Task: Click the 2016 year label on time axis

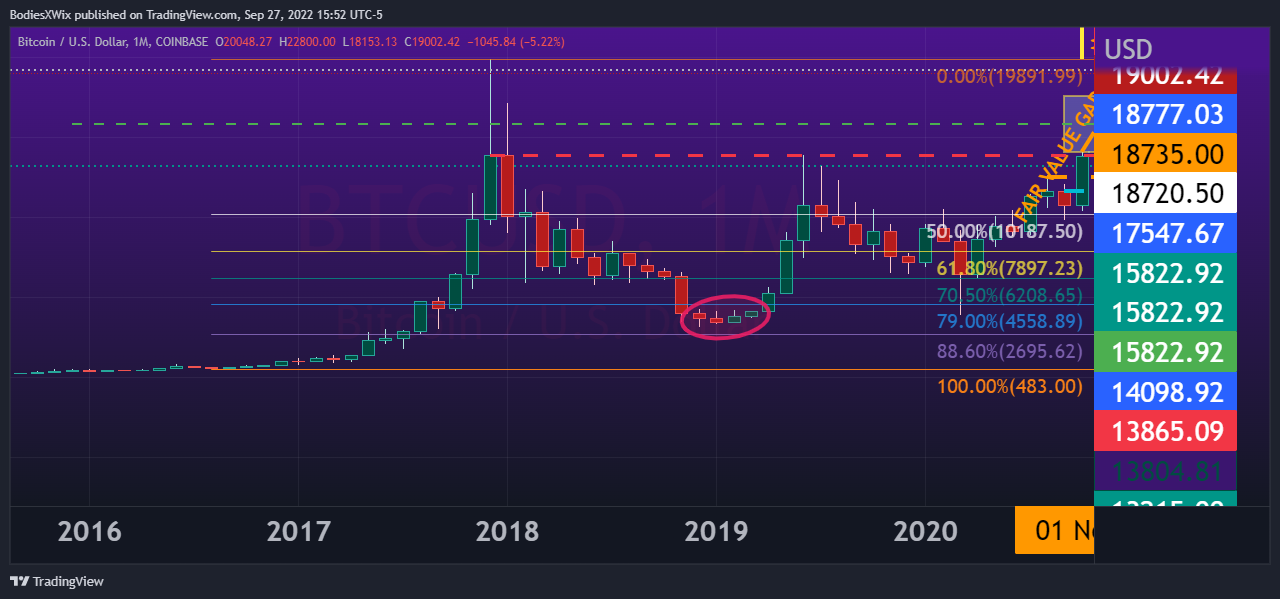Action: click(x=90, y=531)
